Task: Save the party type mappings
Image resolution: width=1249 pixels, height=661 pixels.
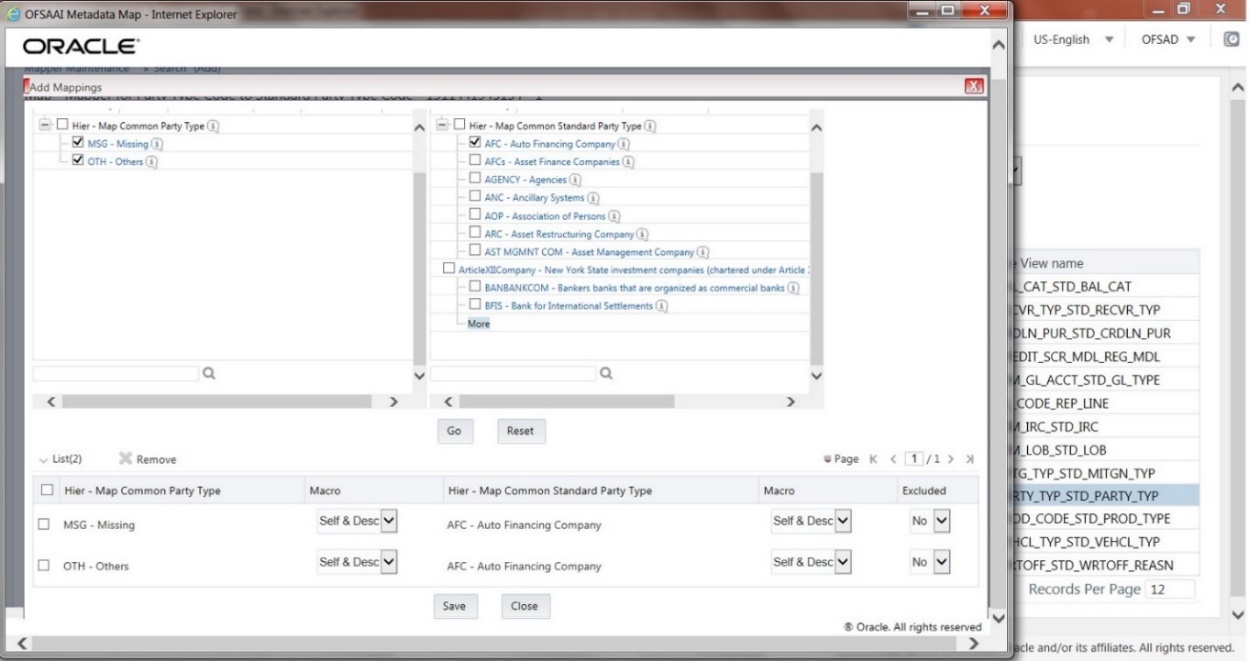Action: (455, 606)
